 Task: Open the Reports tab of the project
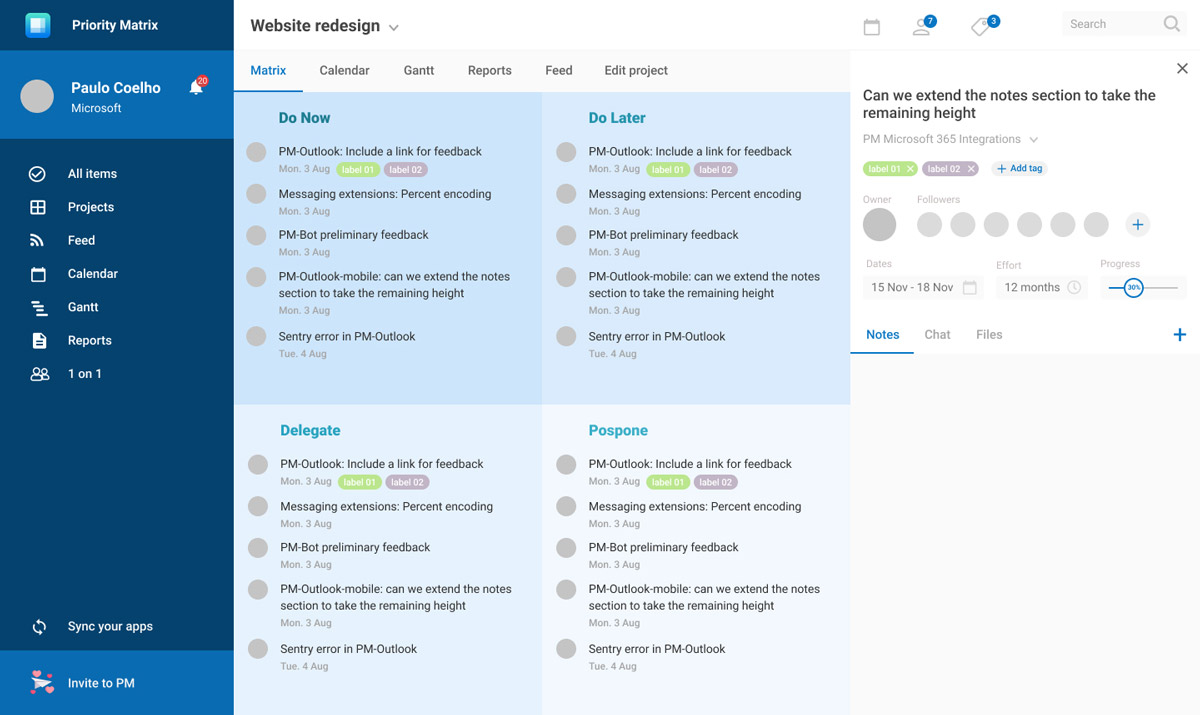pyautogui.click(x=489, y=70)
